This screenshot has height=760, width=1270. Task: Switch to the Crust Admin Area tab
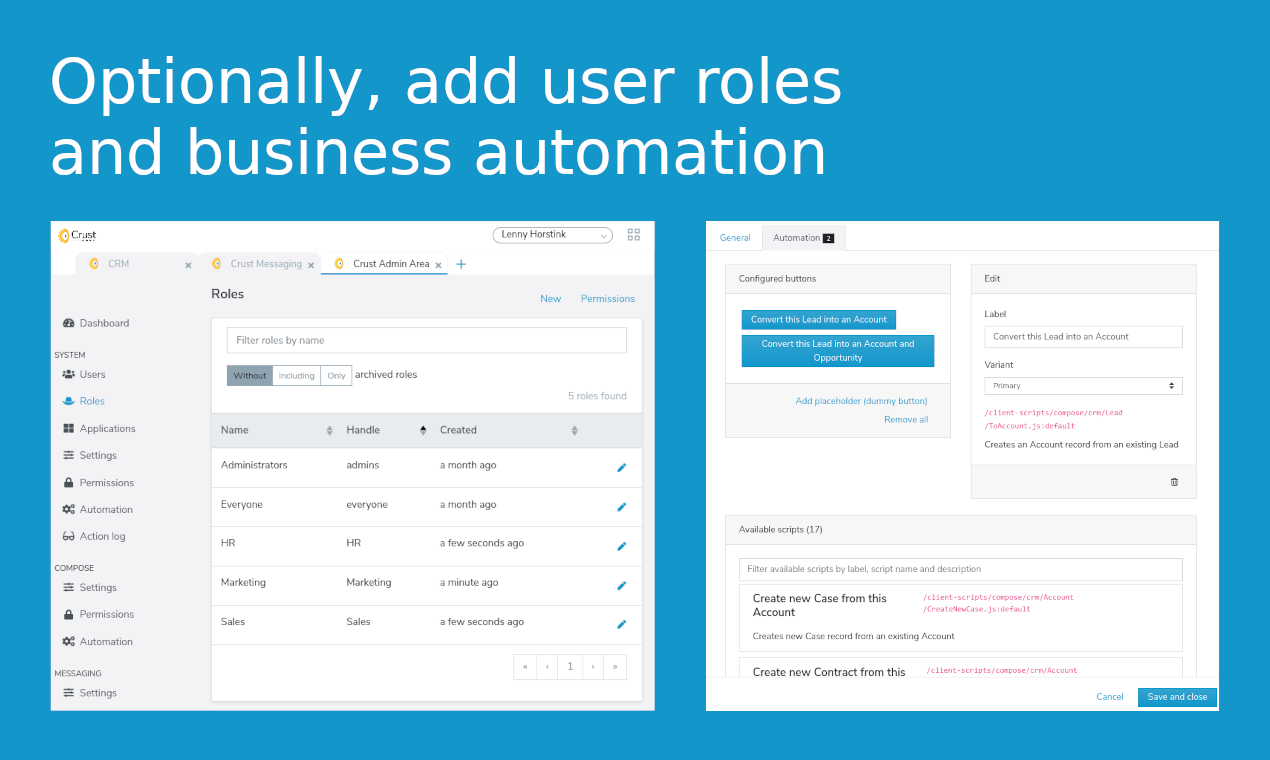pyautogui.click(x=385, y=264)
